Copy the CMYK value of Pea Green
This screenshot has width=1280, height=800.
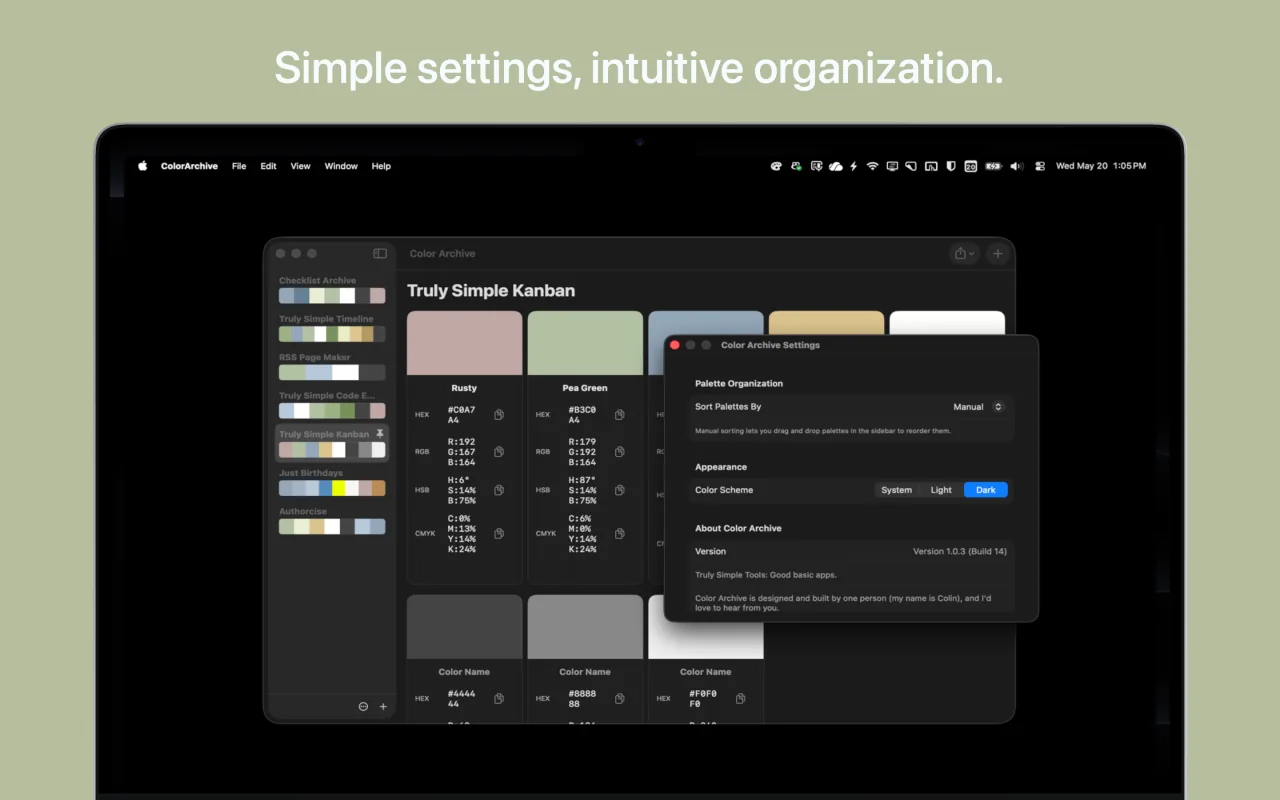click(x=620, y=534)
